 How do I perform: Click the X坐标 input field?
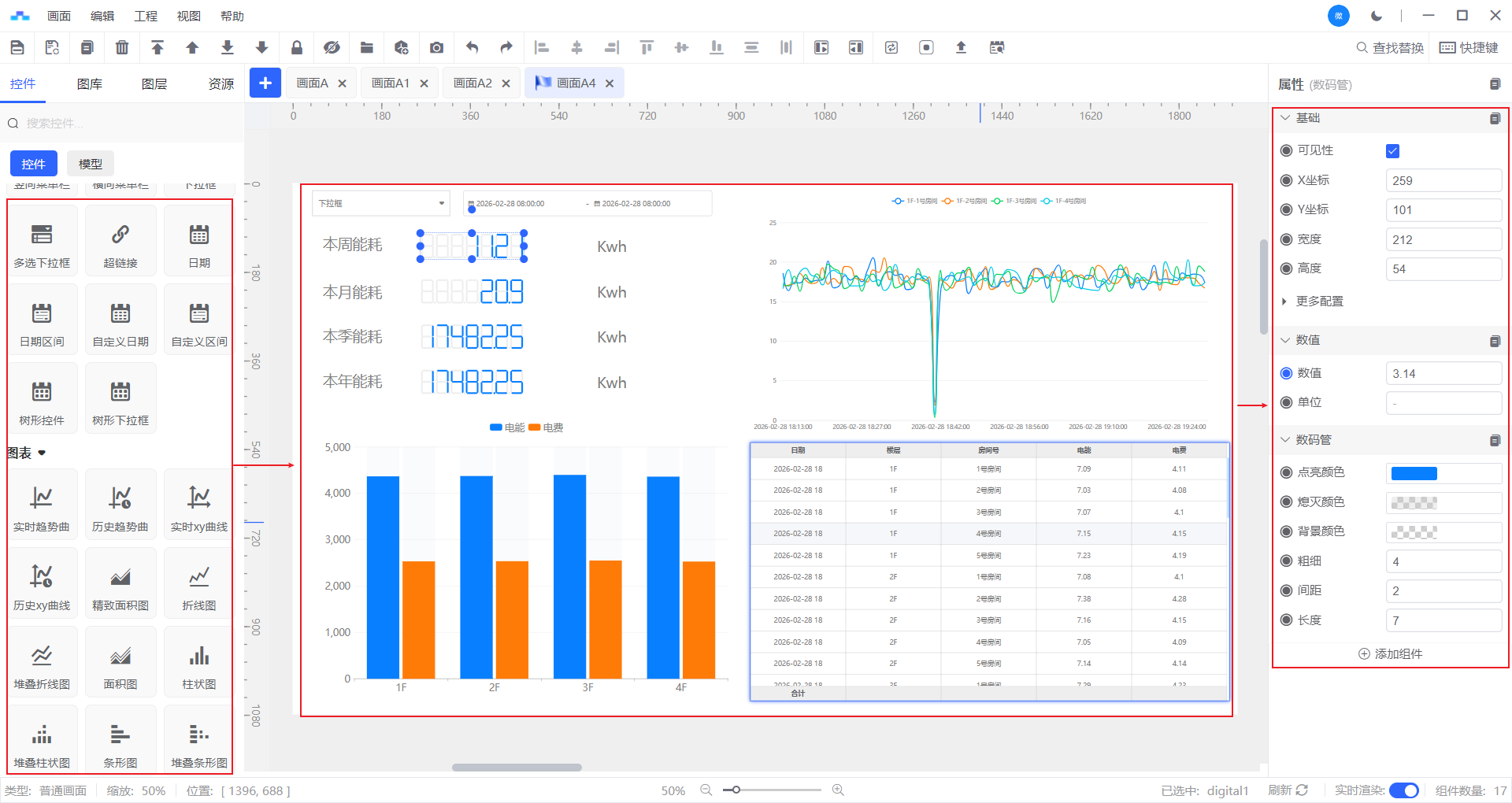[1443, 181]
